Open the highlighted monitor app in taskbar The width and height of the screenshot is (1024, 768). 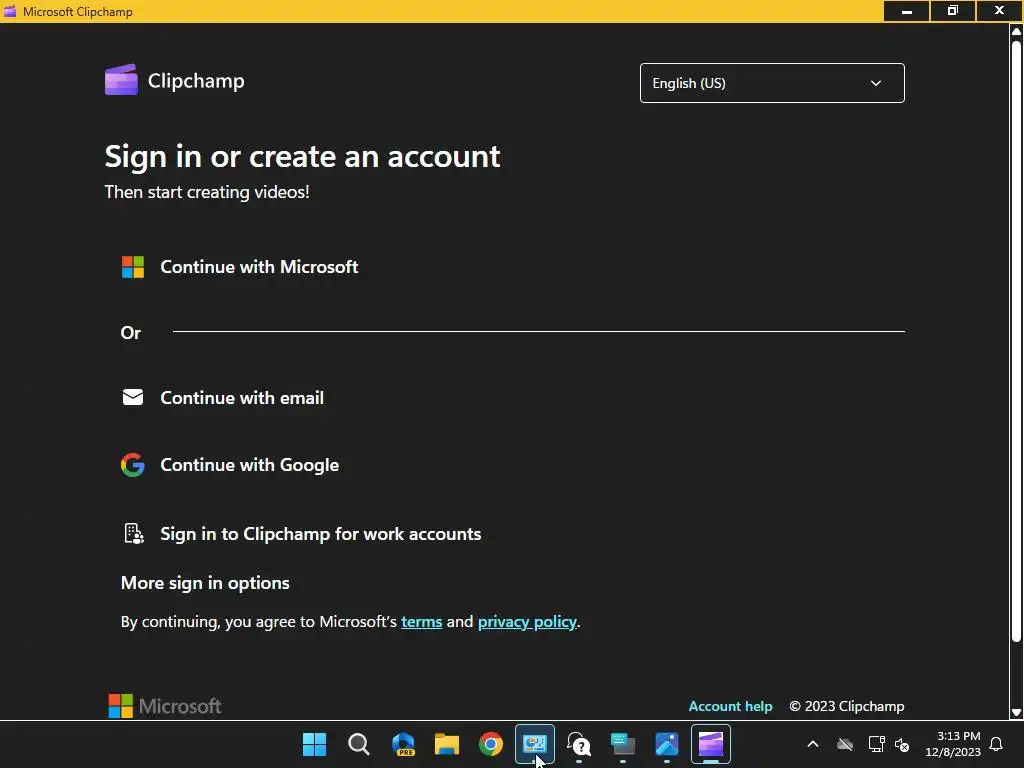click(535, 744)
